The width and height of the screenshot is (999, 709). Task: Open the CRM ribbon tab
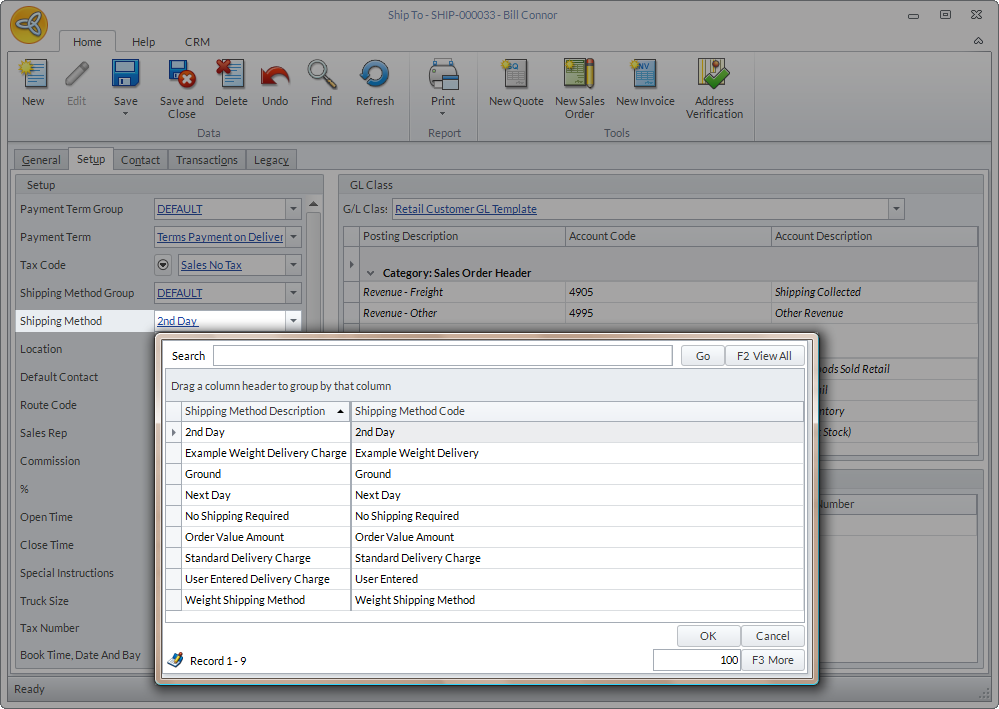click(197, 42)
